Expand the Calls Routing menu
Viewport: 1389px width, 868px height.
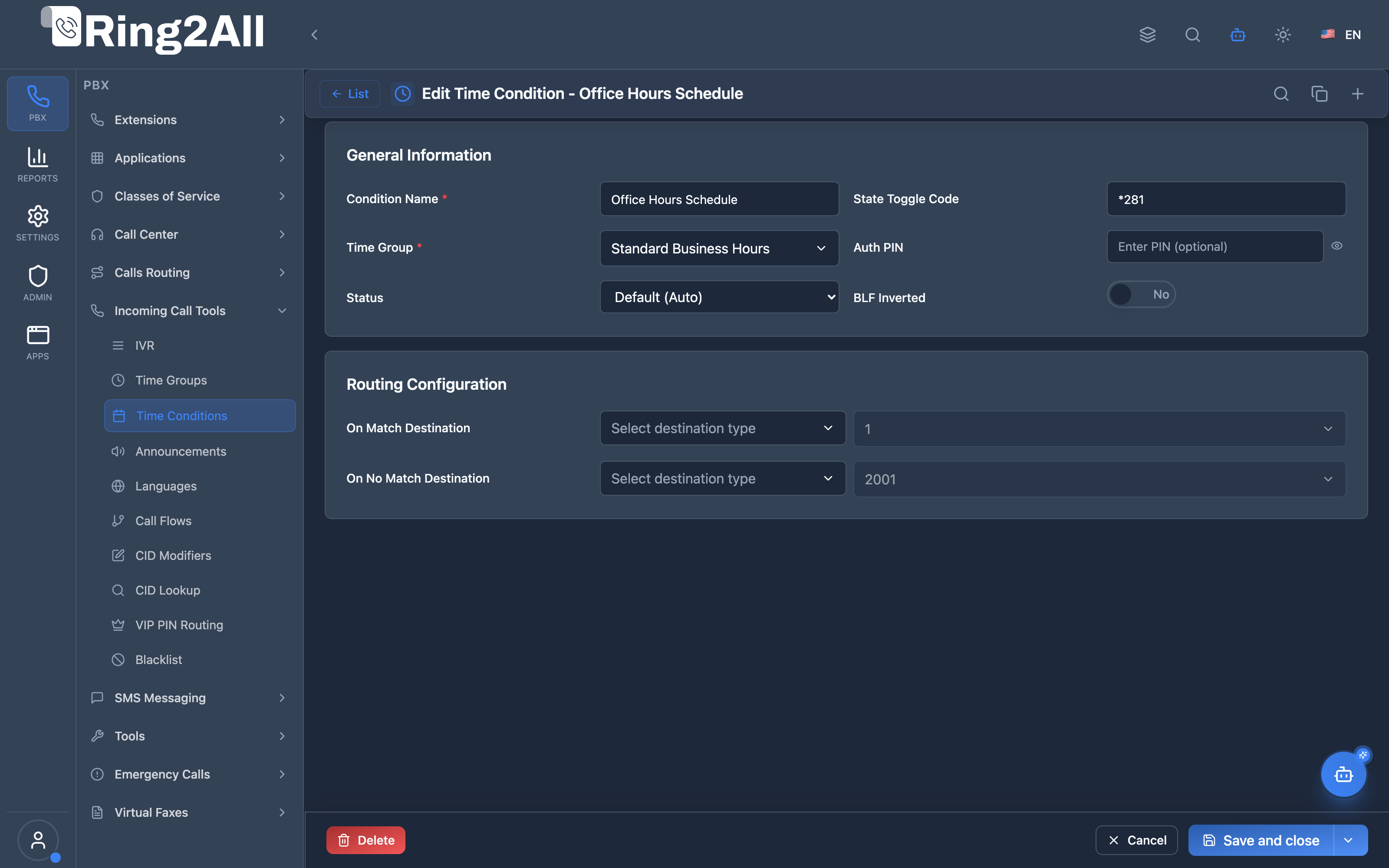click(188, 272)
